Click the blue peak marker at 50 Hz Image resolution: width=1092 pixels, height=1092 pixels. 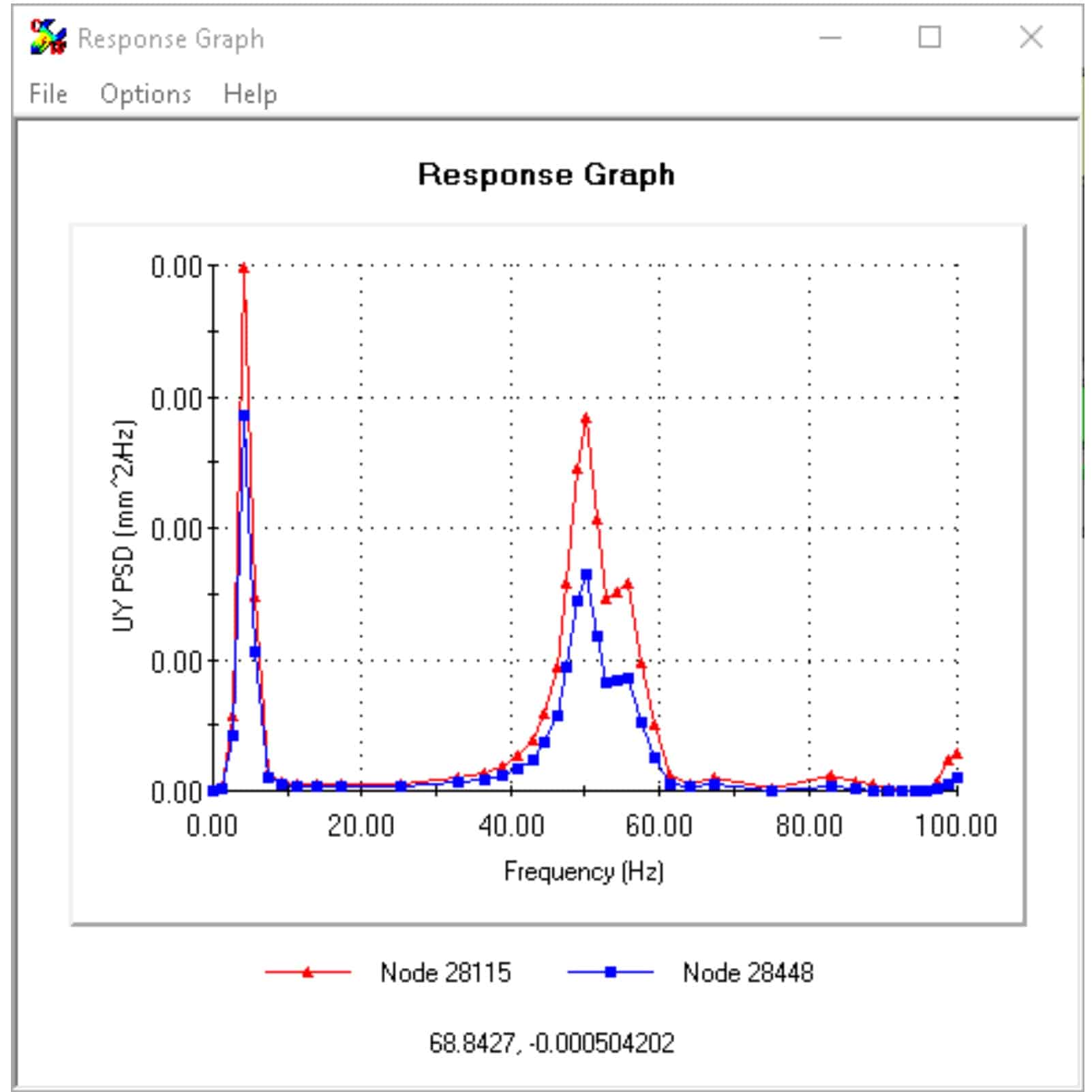click(586, 575)
